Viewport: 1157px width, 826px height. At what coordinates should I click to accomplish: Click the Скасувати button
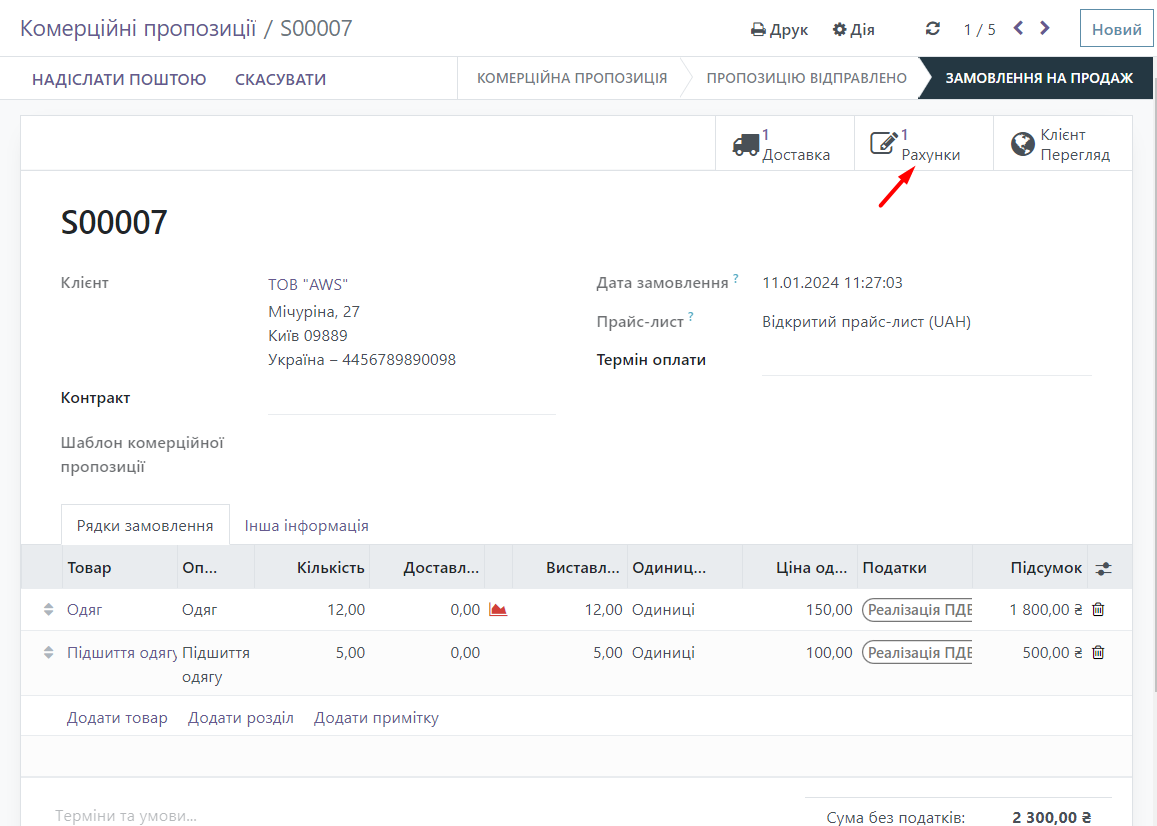pos(280,79)
